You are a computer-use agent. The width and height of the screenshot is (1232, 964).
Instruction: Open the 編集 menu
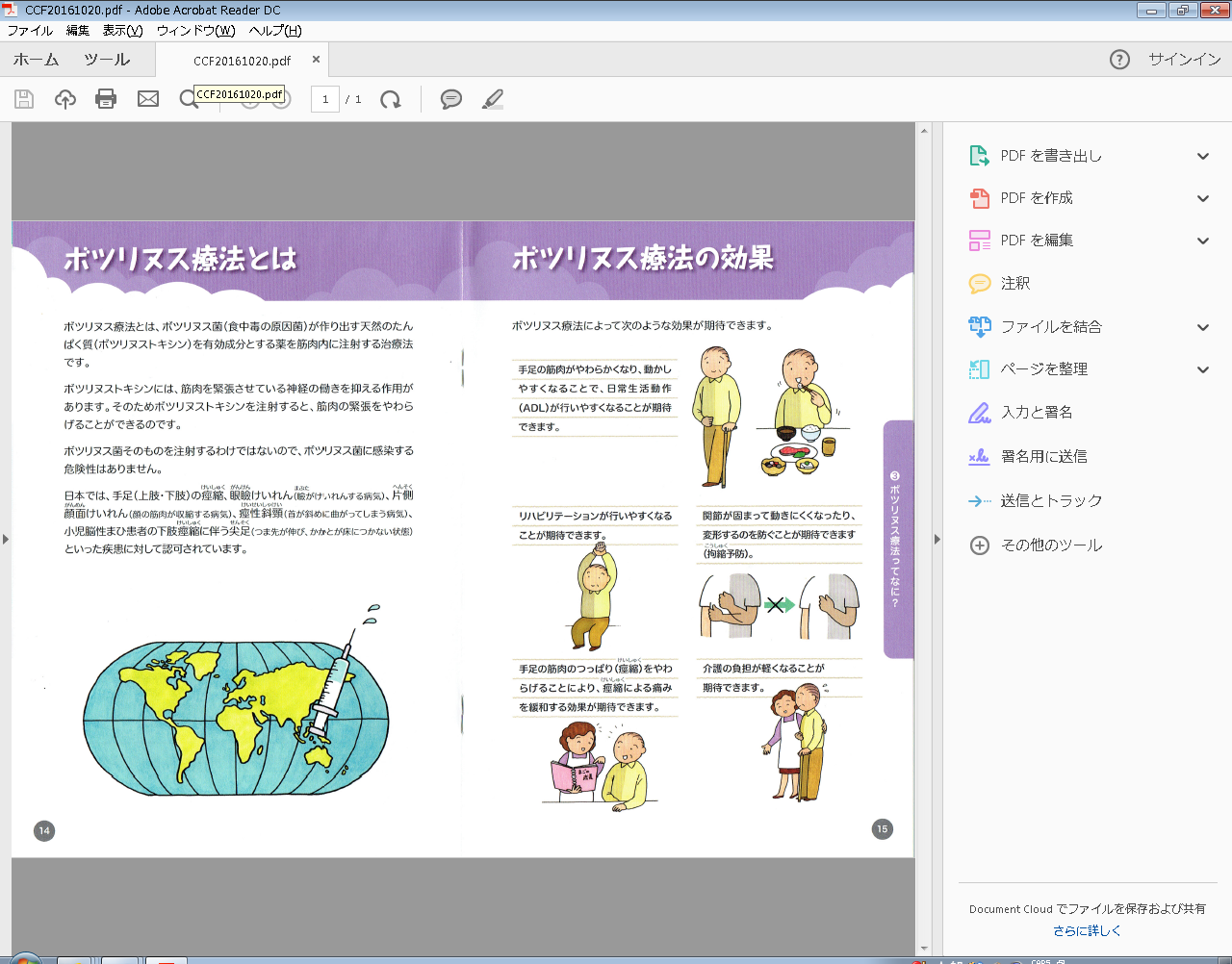click(x=78, y=31)
